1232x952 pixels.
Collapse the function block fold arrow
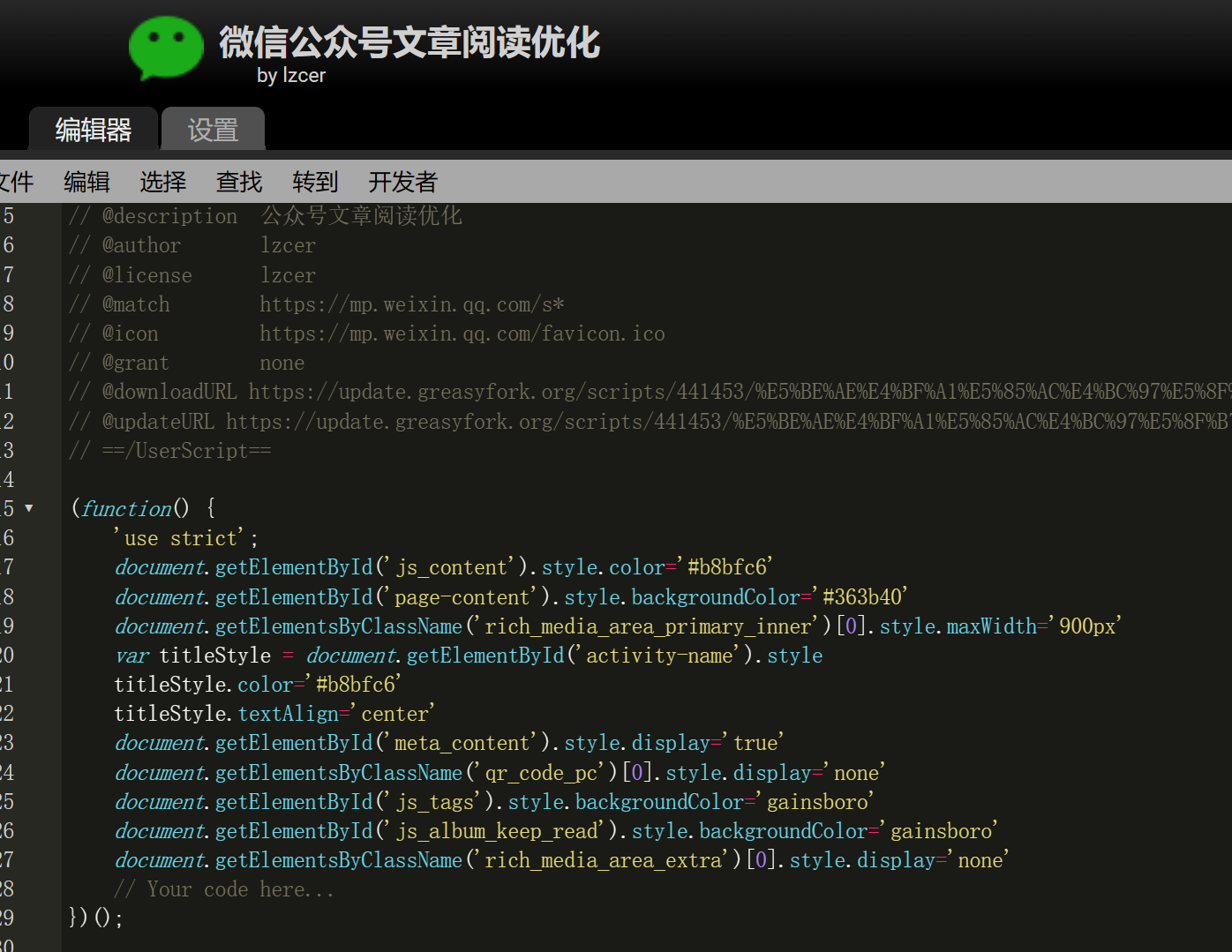[29, 508]
